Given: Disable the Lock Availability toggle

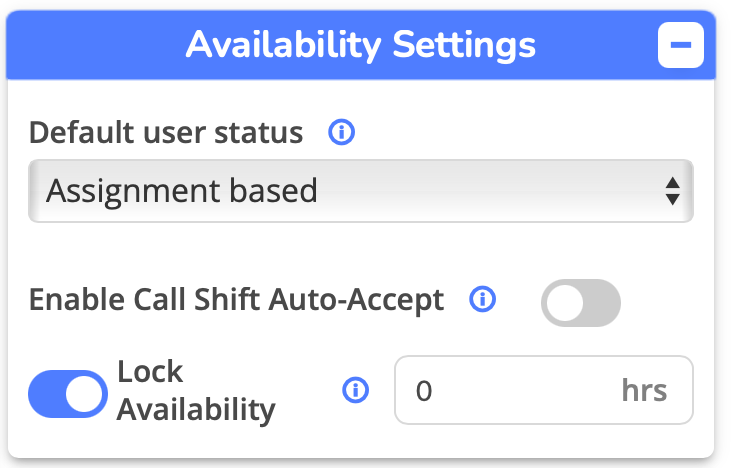Looking at the screenshot, I should (x=68, y=394).
